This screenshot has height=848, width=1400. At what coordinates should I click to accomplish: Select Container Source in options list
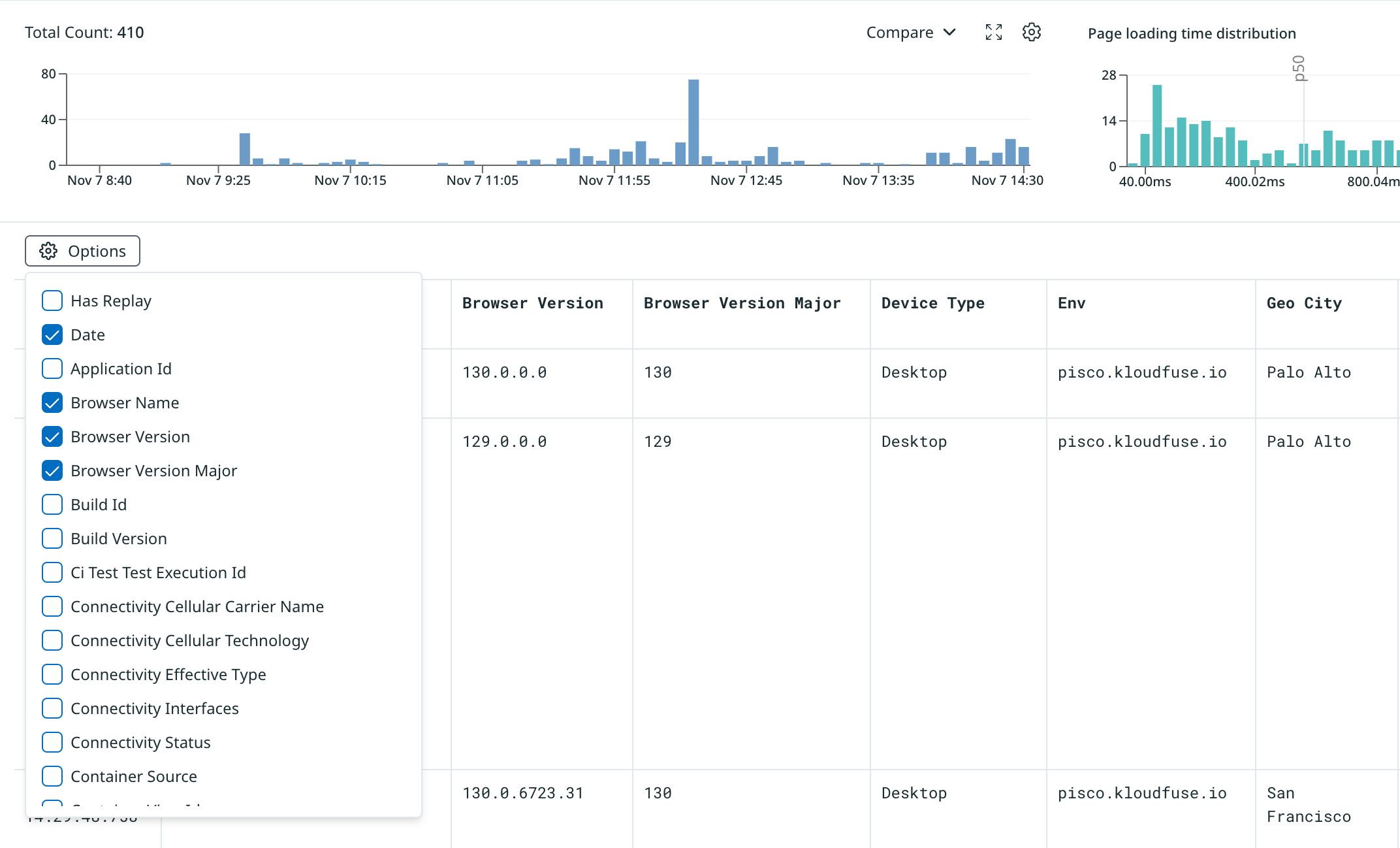click(x=52, y=776)
